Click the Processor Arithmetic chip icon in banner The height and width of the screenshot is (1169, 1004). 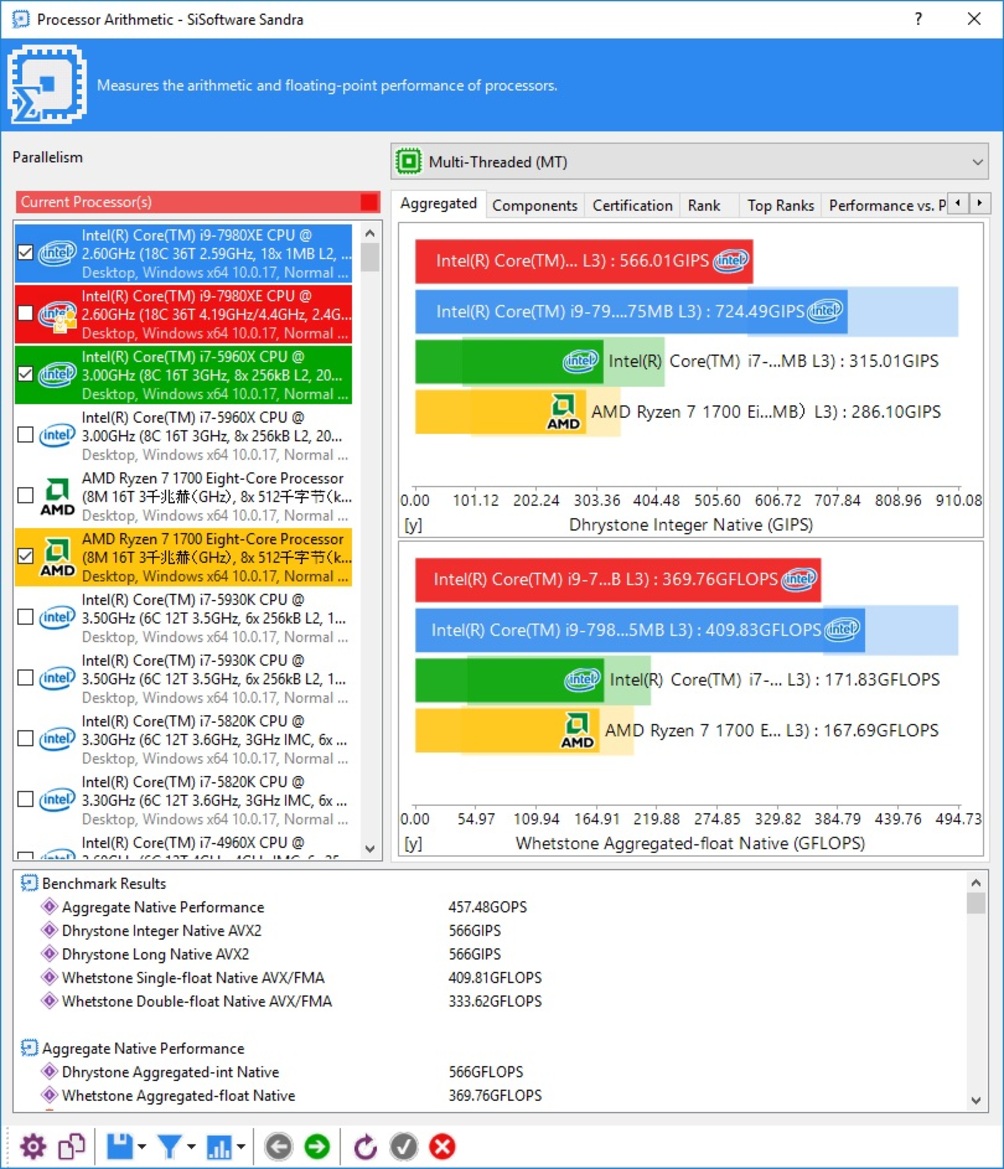pyautogui.click(x=47, y=84)
